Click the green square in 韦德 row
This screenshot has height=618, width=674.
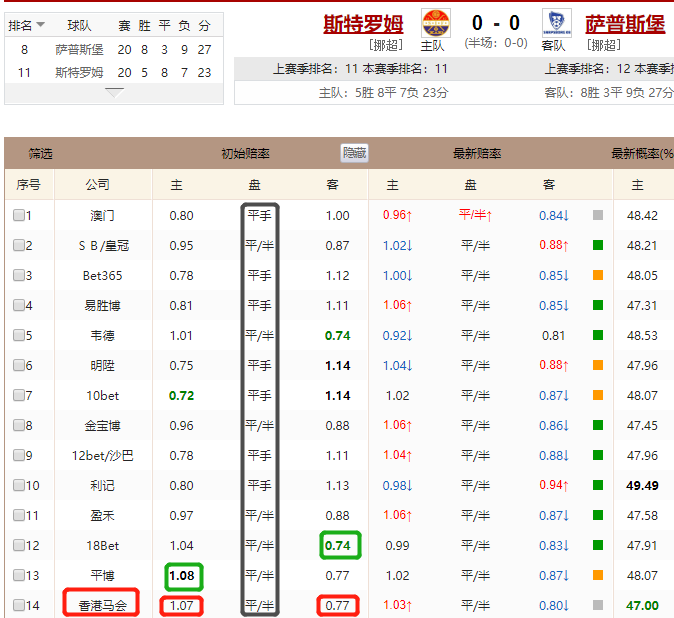[x=598, y=335]
